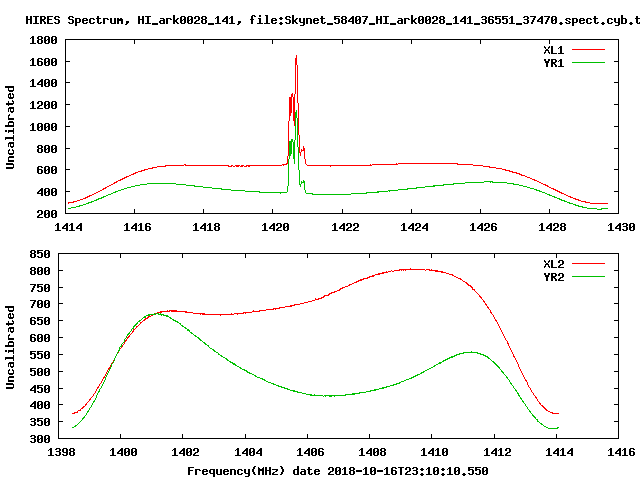Click the bottom plot Uncalibrated y-axis label
This screenshot has height=480, width=640.
[10, 347]
